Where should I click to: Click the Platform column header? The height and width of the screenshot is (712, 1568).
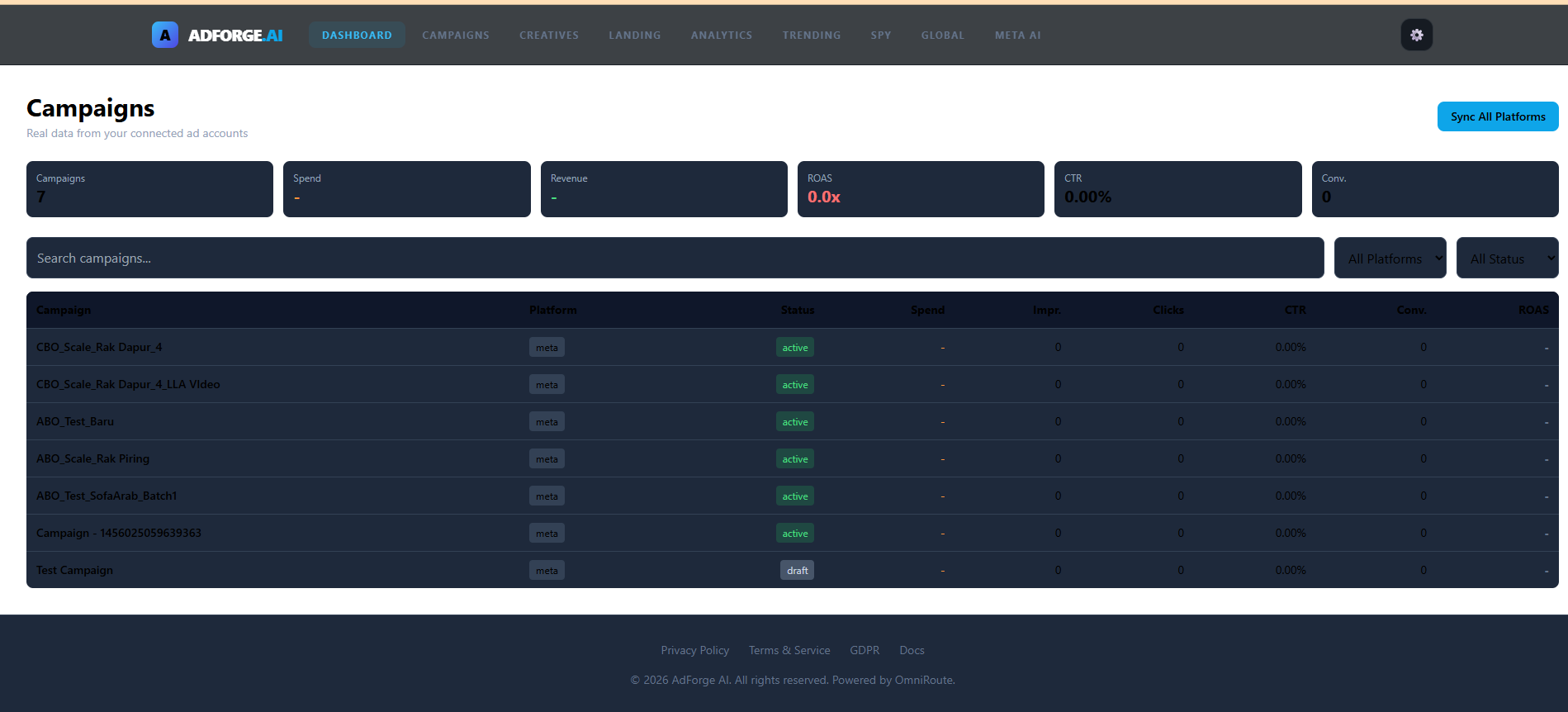(x=553, y=310)
